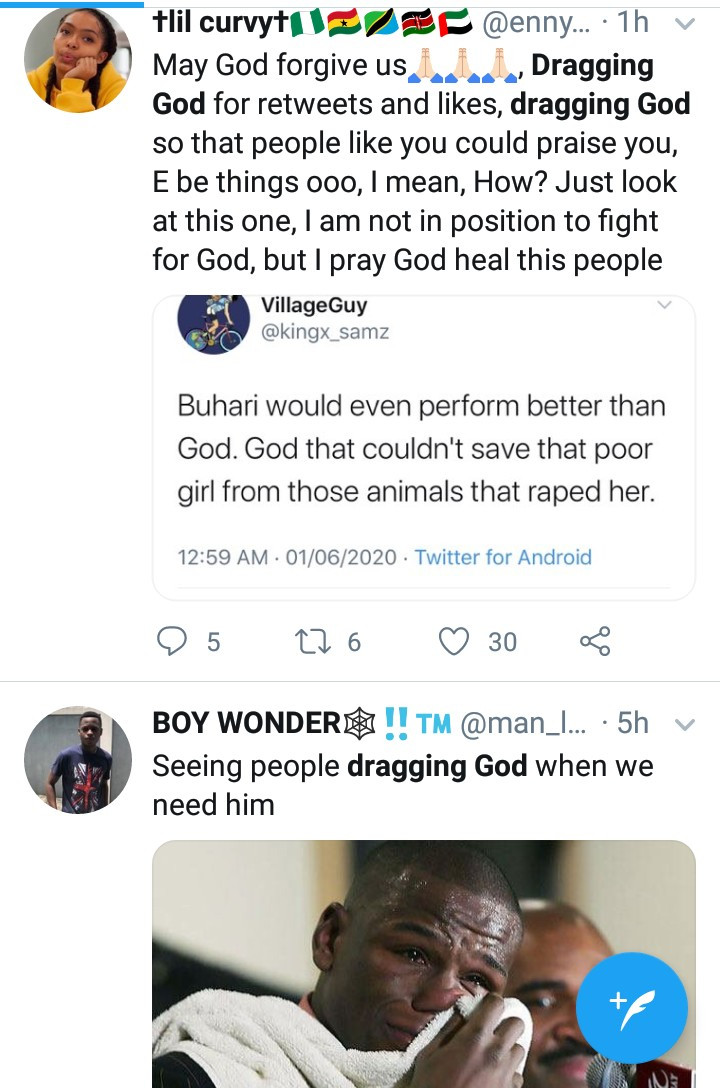
Task: Expand the BOY WONDER tweet options chevron
Action: click(x=685, y=724)
